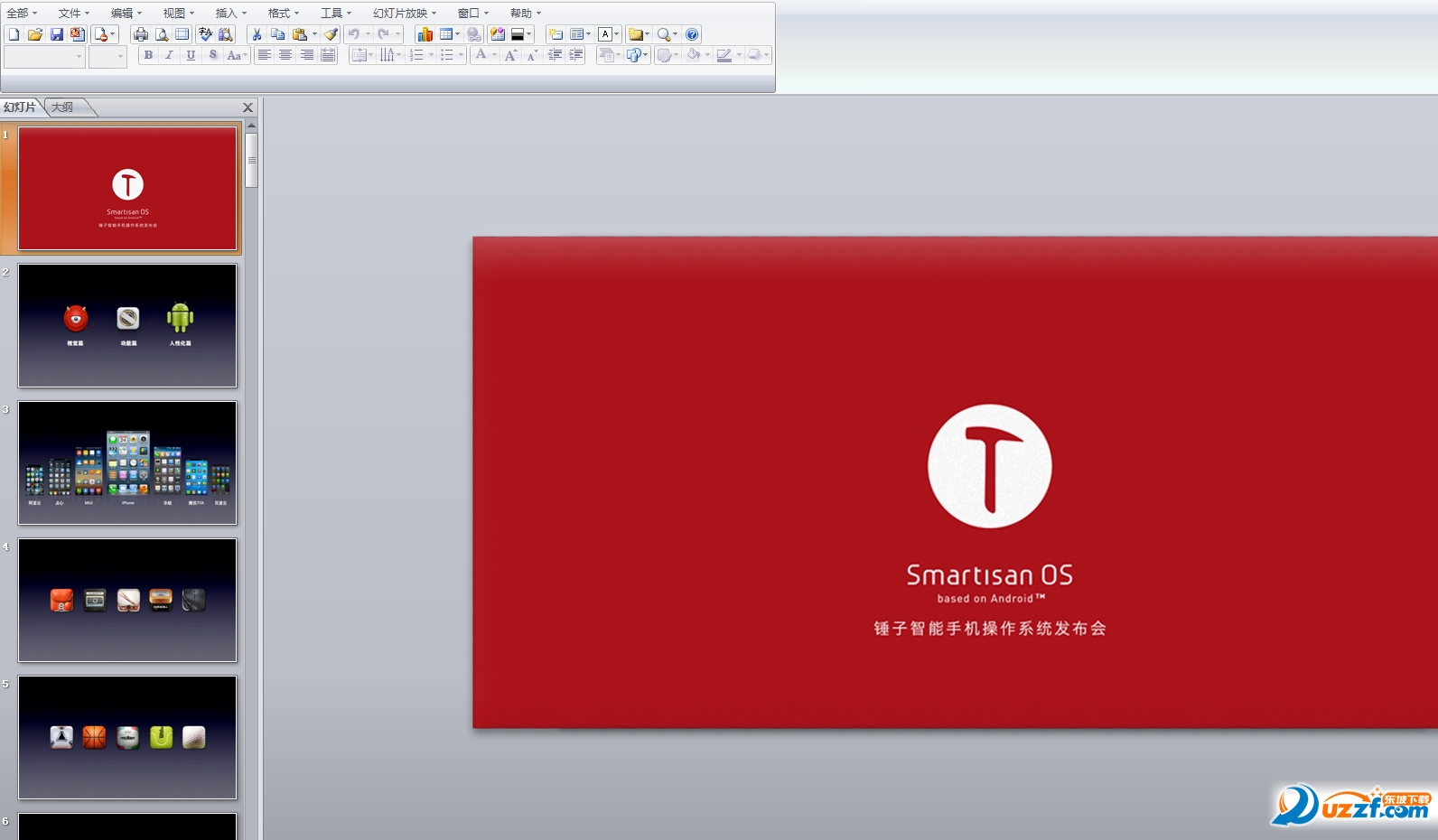Click the show formatting icon
1438x840 pixels.
[x=497, y=34]
